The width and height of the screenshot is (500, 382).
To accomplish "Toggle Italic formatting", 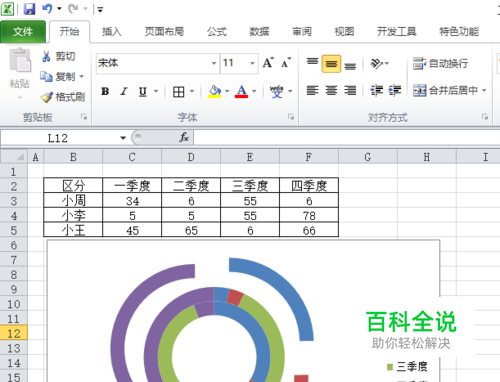I will 124,91.
